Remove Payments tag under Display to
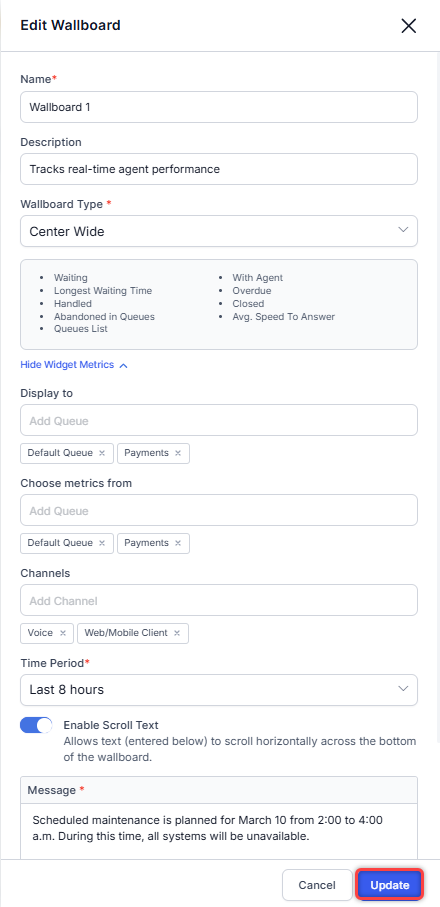 pos(178,454)
